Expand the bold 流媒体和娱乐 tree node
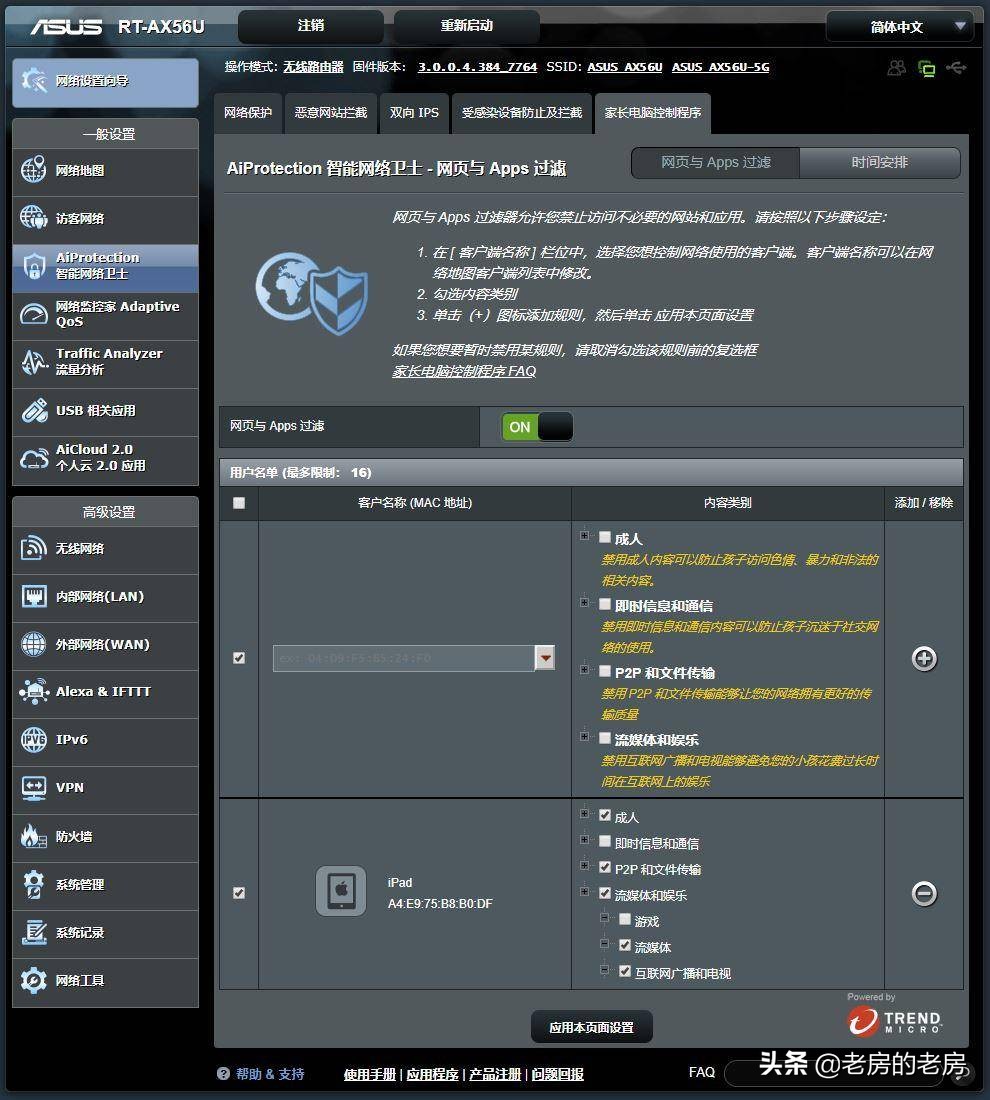990x1100 pixels. 584,737
